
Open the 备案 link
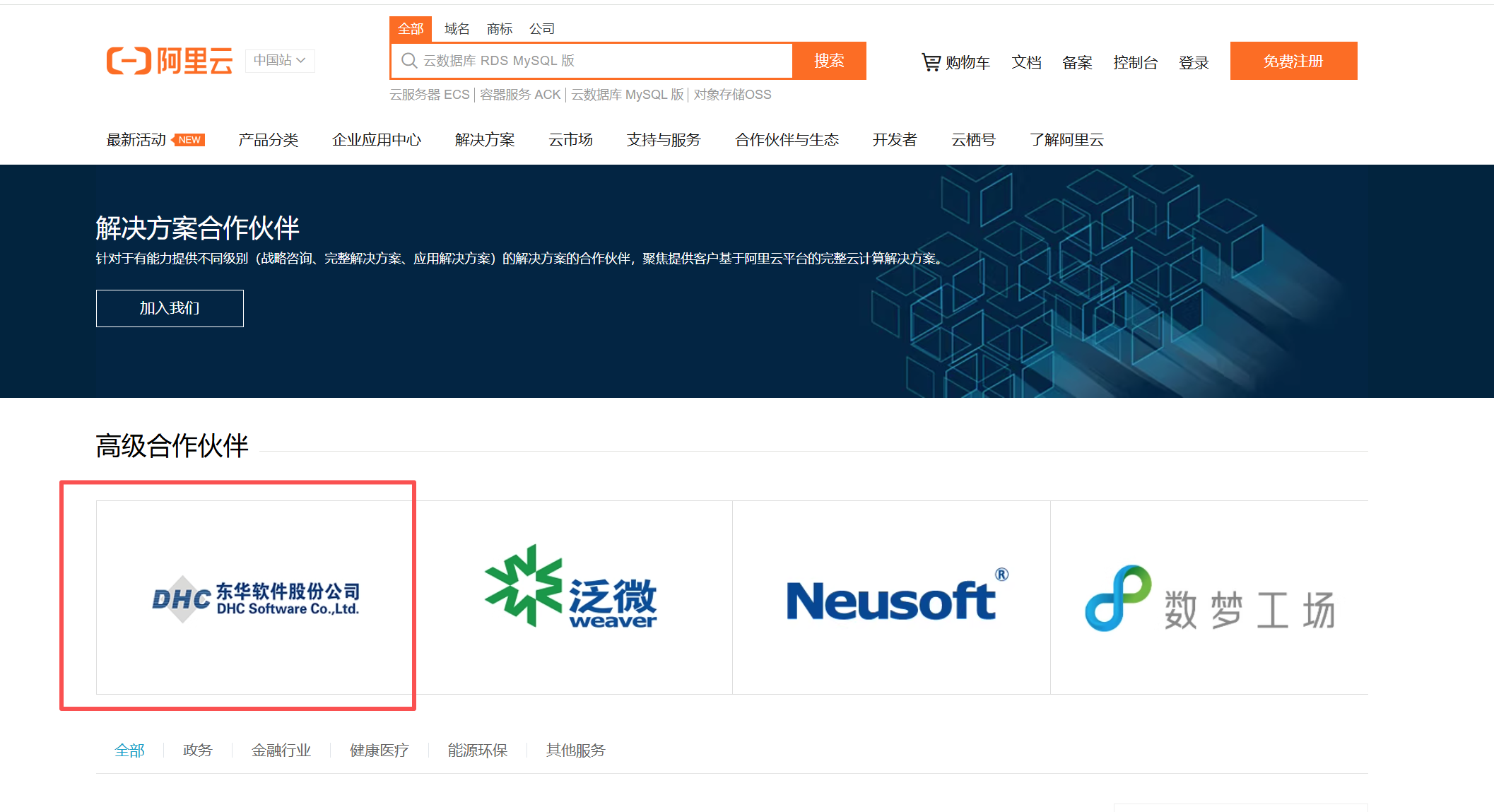[1077, 63]
